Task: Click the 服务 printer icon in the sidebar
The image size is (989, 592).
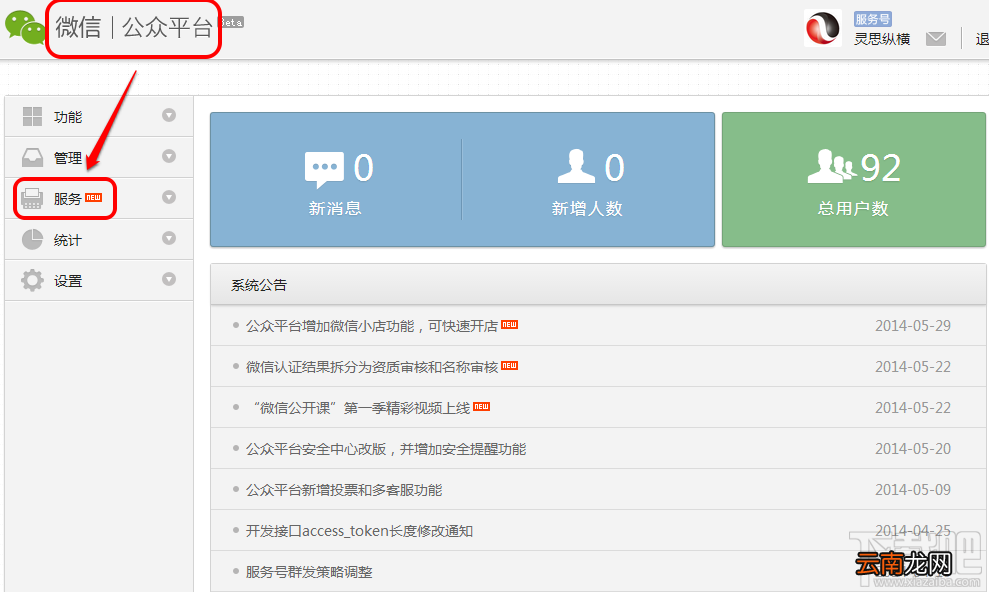Action: pos(32,199)
